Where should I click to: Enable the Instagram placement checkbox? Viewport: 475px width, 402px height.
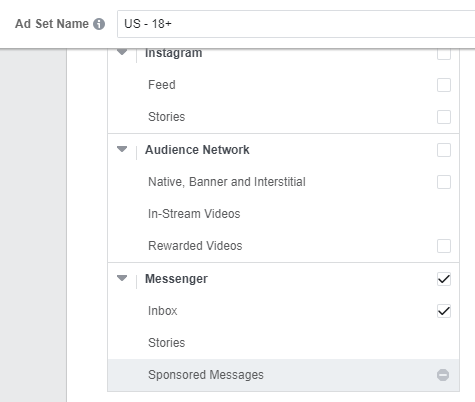(x=444, y=54)
